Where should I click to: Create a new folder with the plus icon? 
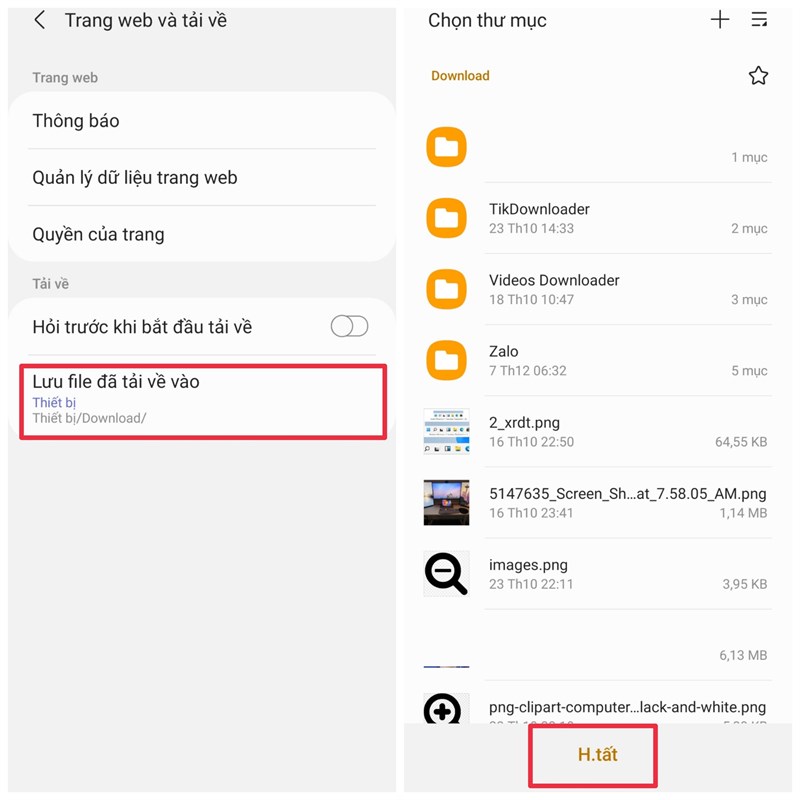click(x=720, y=20)
